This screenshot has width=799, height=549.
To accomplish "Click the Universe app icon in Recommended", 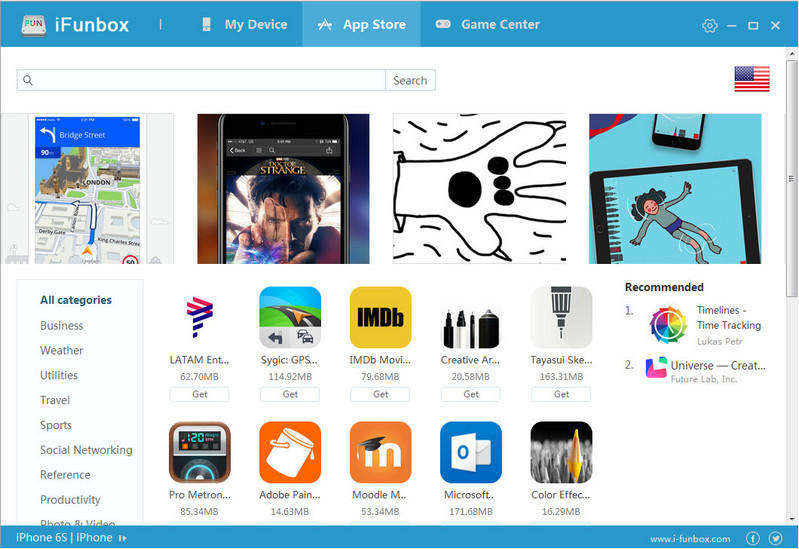I will [x=656, y=368].
